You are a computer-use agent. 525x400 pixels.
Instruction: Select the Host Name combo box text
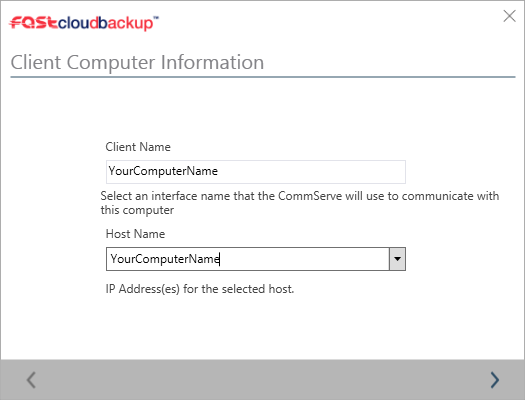(247, 259)
